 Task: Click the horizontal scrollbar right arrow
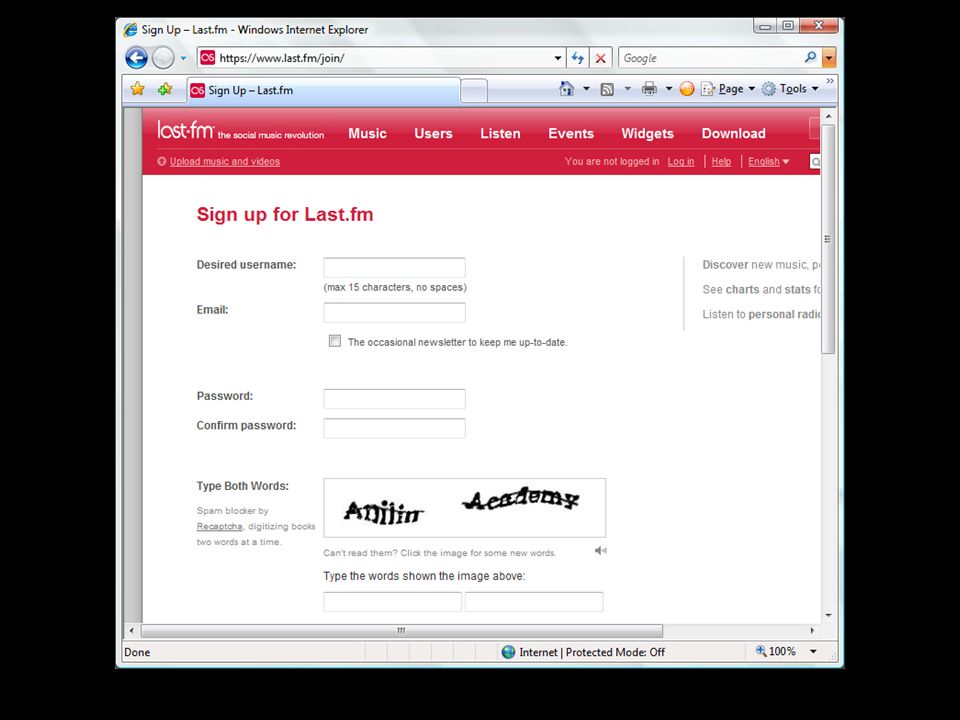point(812,631)
